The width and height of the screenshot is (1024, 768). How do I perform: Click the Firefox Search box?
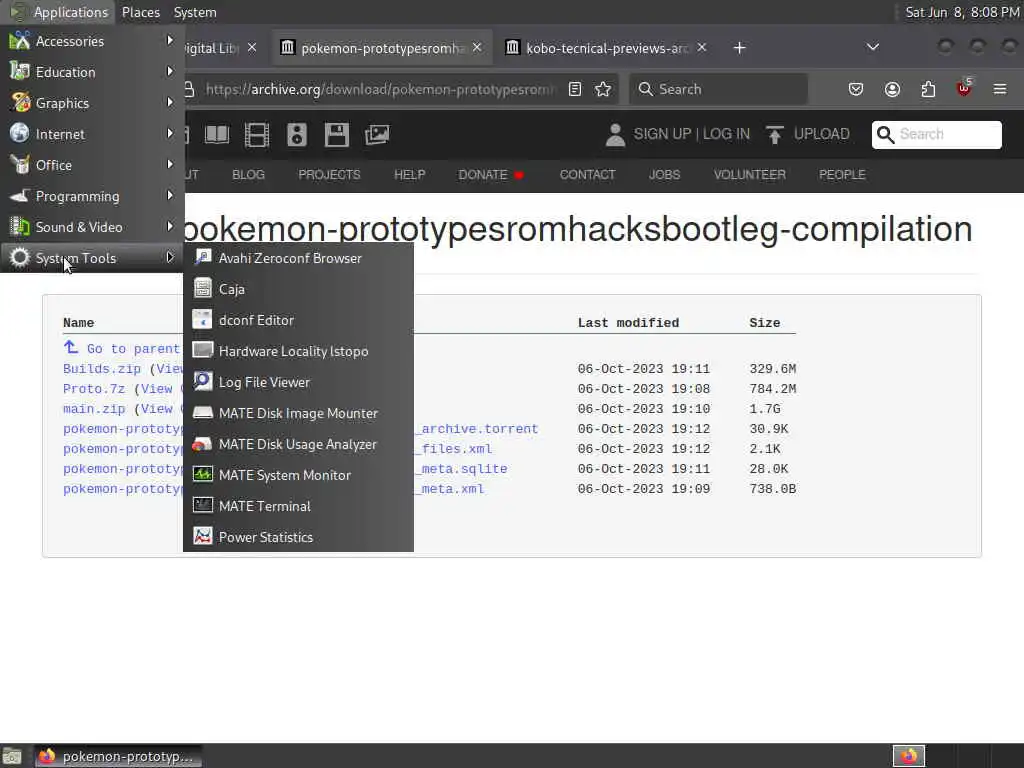point(718,89)
